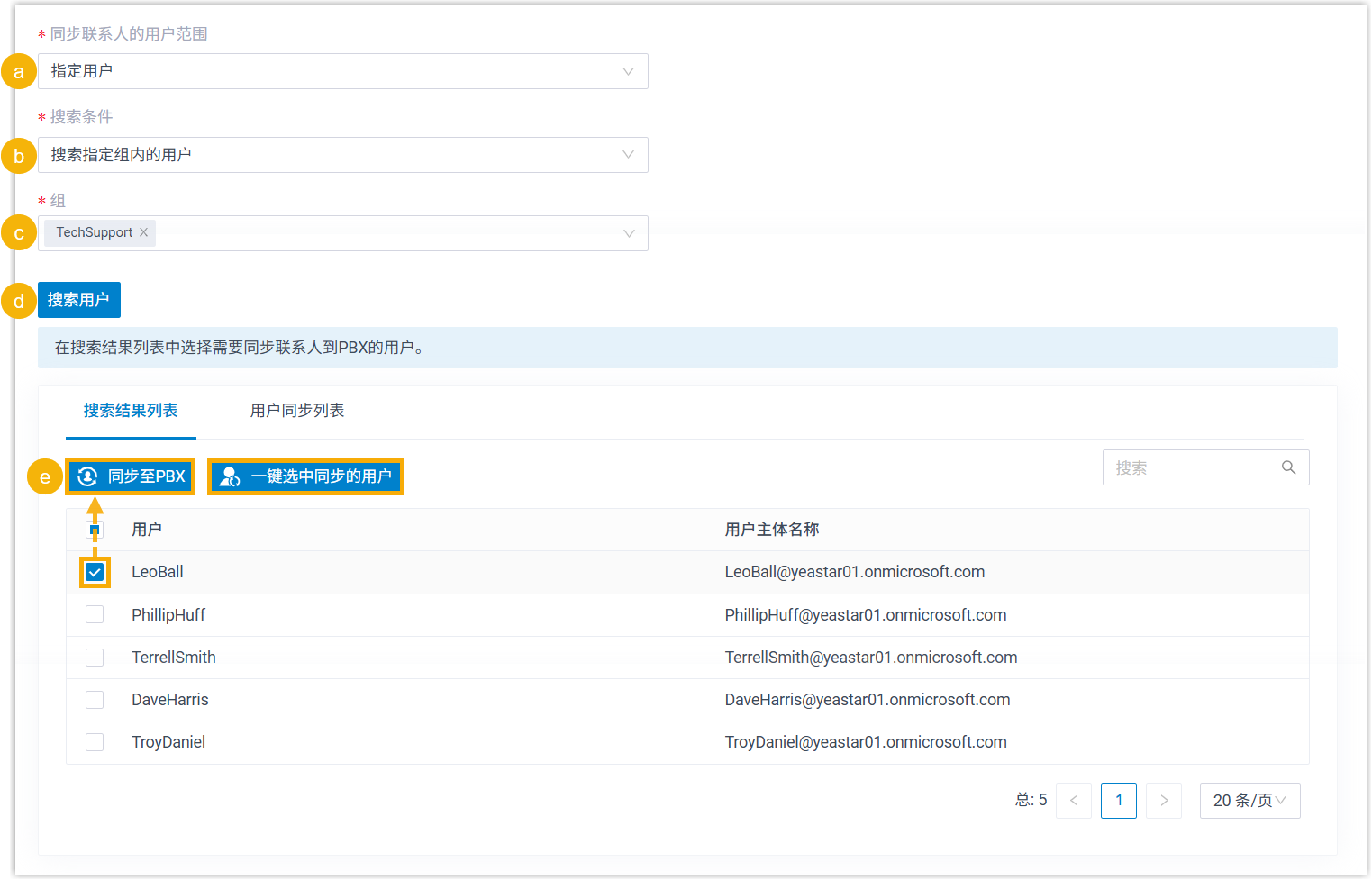Toggle the select-all checkbox in header
The height and width of the screenshot is (880, 1372).
tap(95, 530)
